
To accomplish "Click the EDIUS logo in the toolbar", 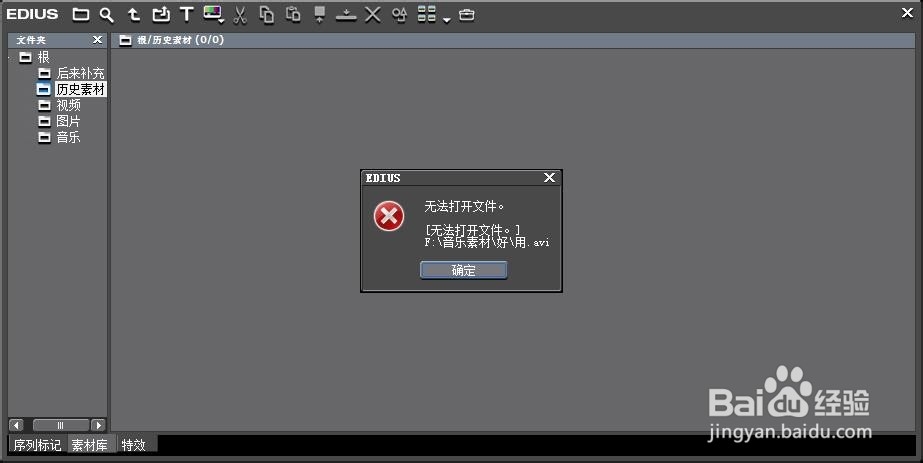I will point(32,14).
